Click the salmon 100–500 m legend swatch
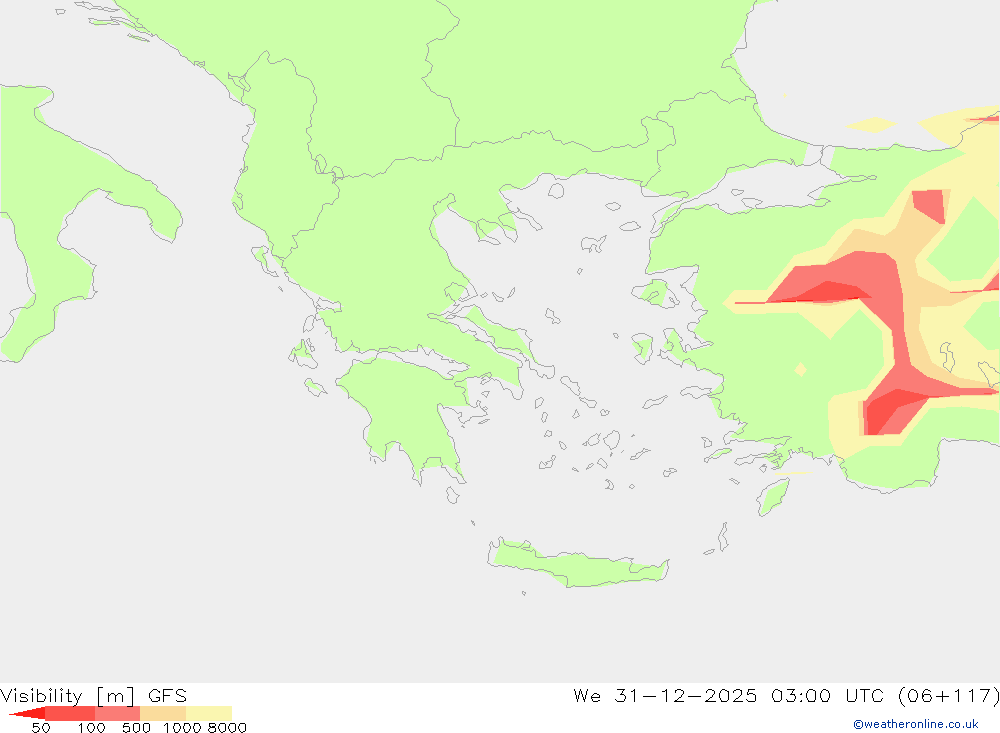The height and width of the screenshot is (733, 1000). (x=117, y=713)
